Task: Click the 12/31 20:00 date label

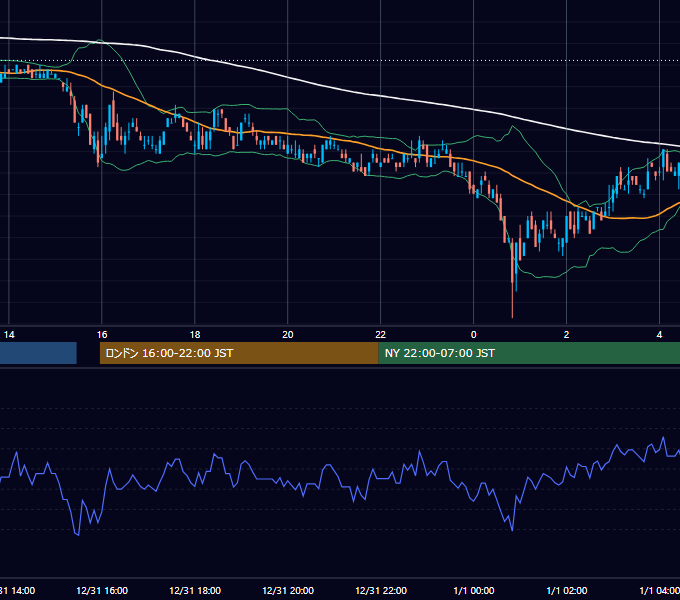Action: (288, 590)
